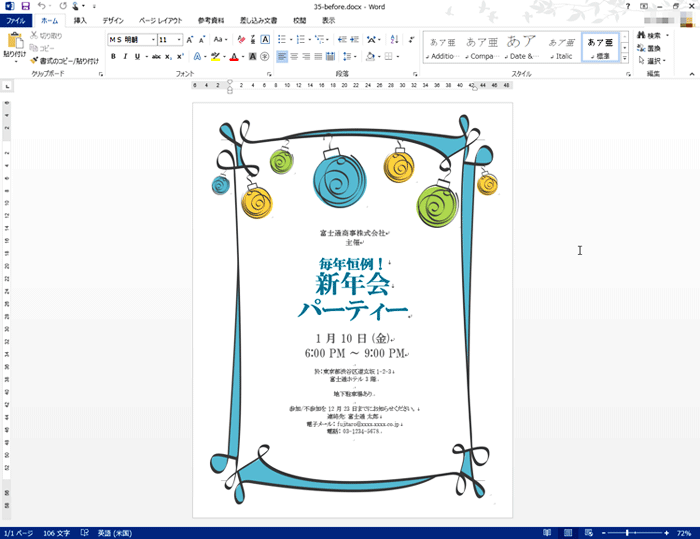Viewport: 700px width, 539px height.
Task: Click the Increase Indent icon
Action: pos(354,40)
